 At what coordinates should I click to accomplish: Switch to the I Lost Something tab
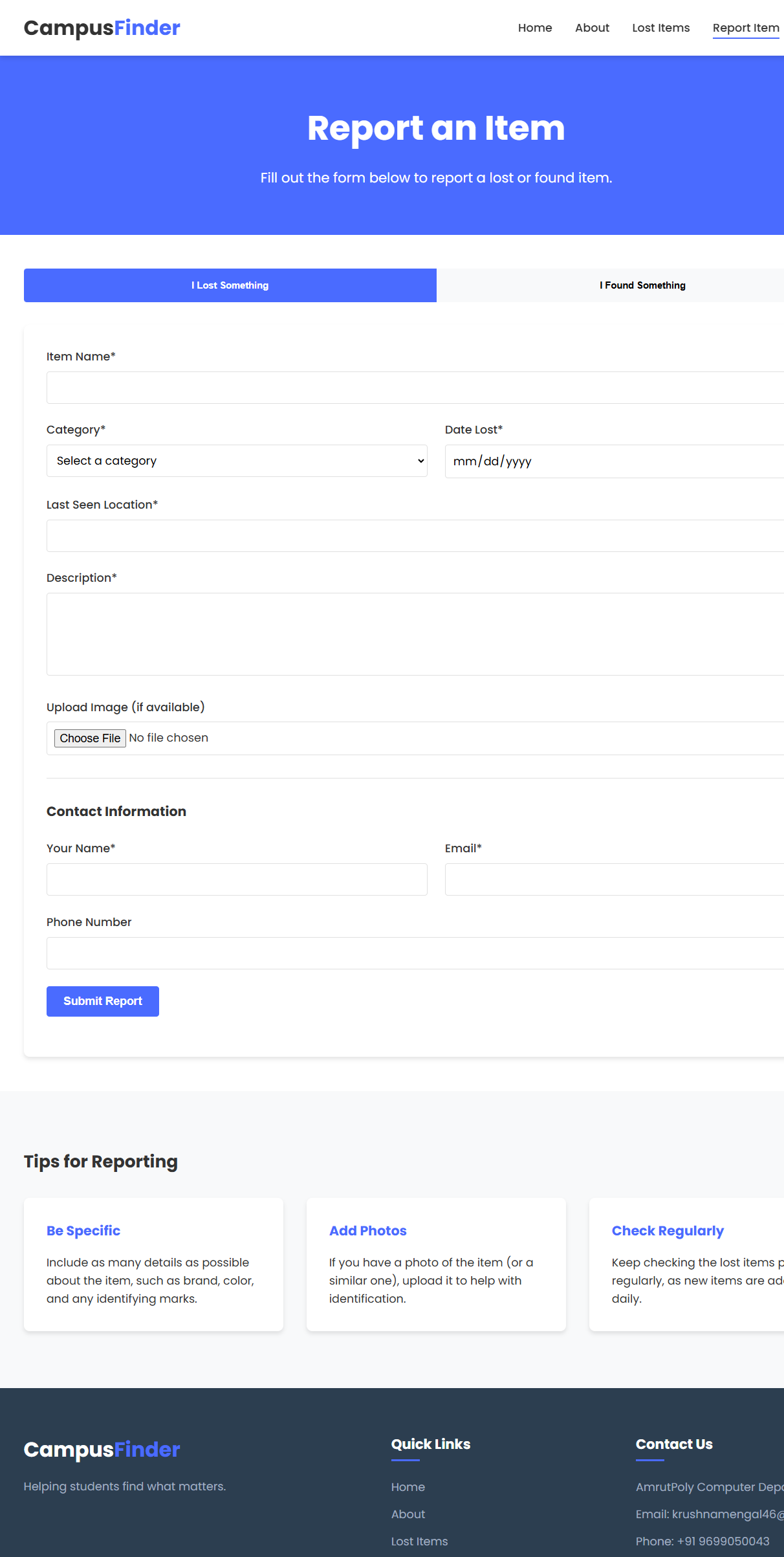[230, 285]
